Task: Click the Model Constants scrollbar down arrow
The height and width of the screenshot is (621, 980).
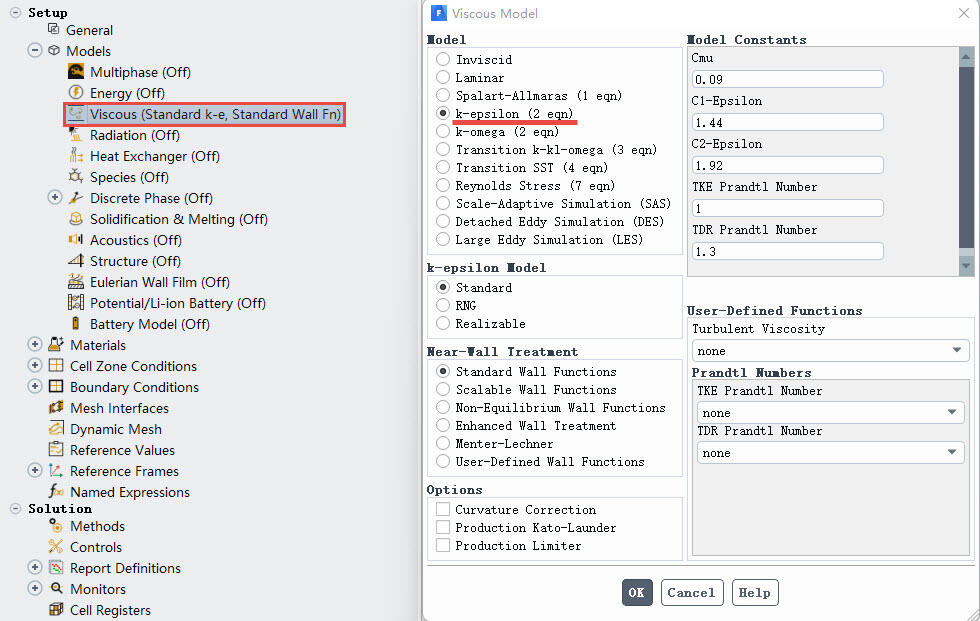Action: pyautogui.click(x=966, y=266)
